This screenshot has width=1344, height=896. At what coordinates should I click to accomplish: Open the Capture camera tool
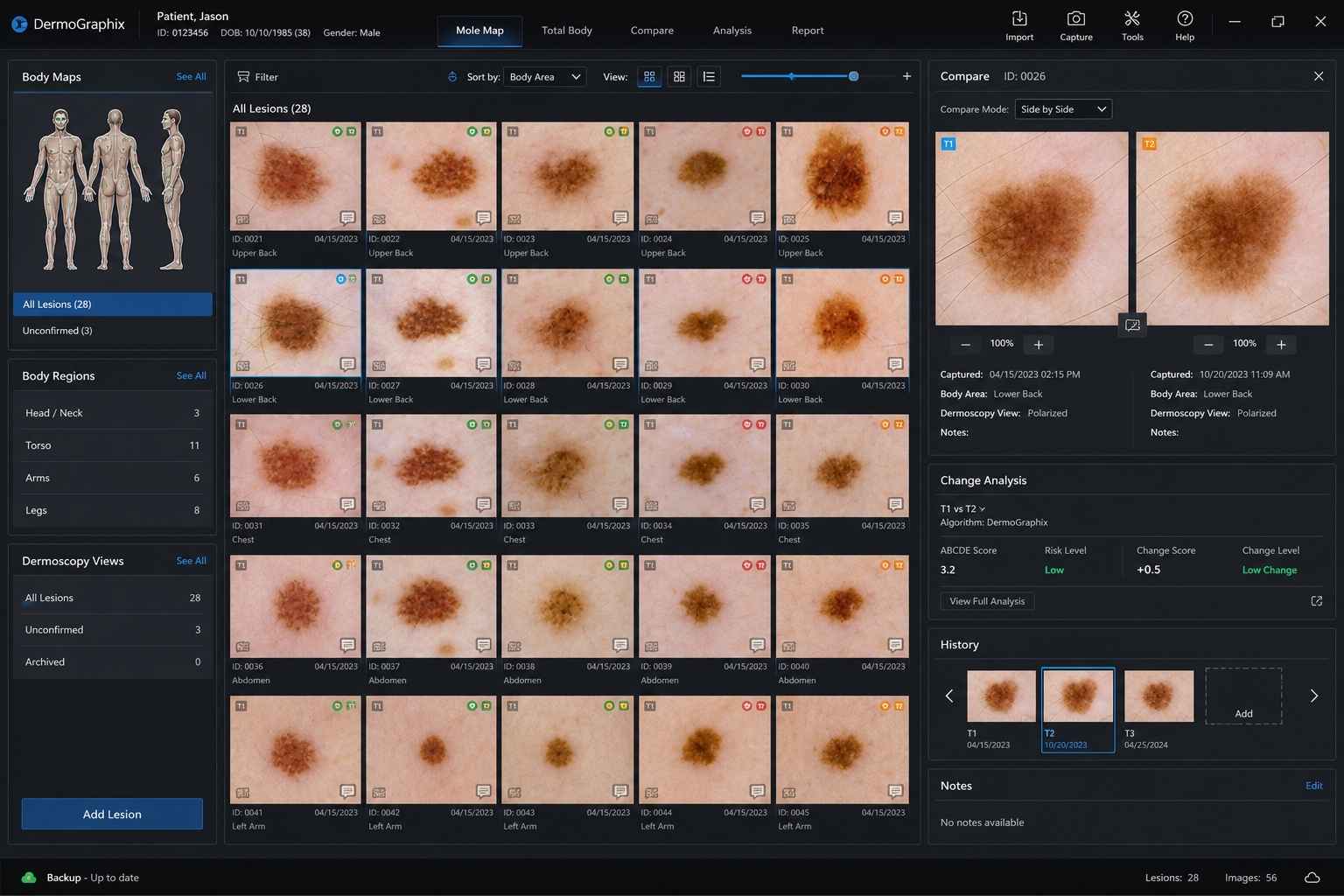tap(1076, 24)
